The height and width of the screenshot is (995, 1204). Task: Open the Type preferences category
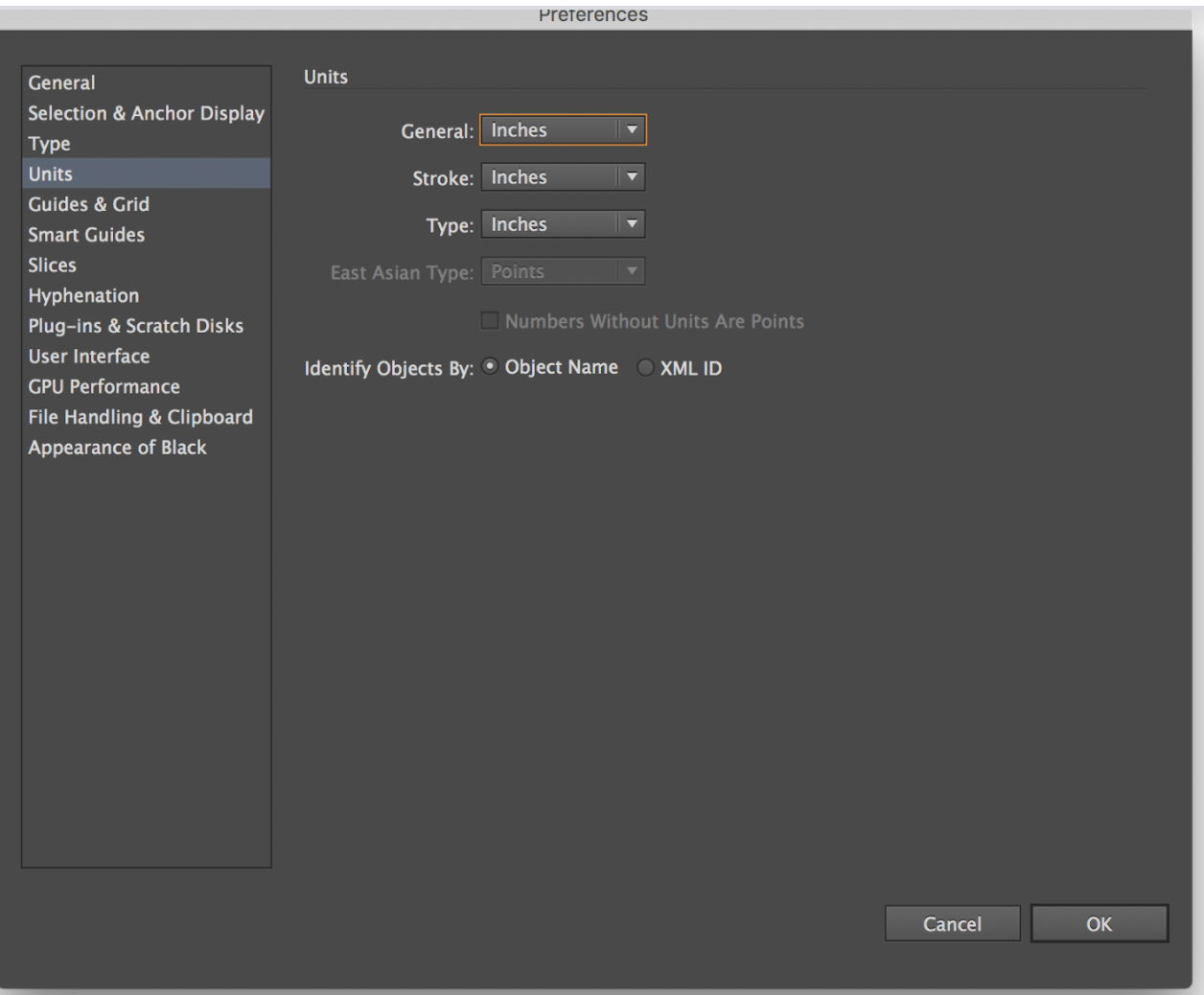[146, 144]
